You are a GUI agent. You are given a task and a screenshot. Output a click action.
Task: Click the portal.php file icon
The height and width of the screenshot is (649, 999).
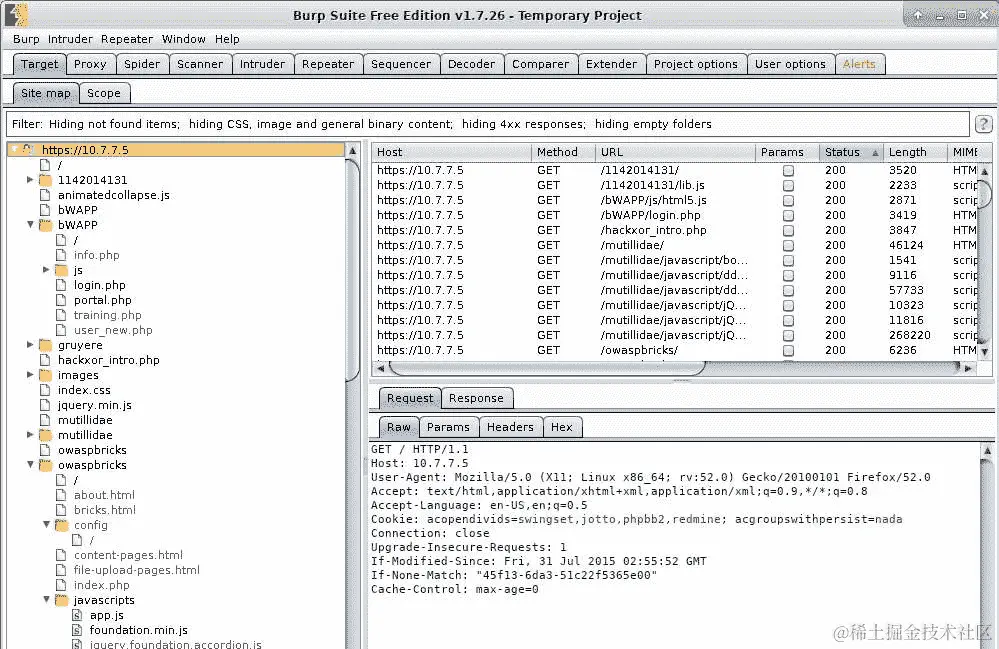tap(61, 300)
